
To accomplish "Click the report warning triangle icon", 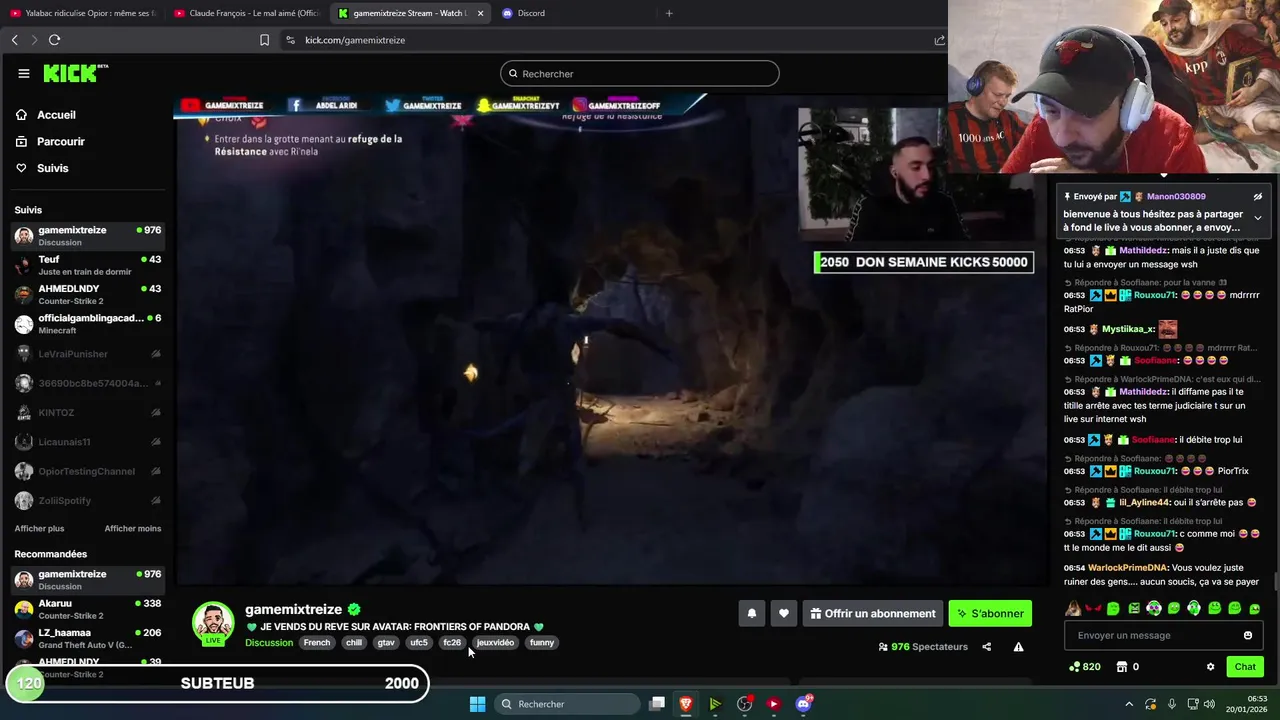I will [1018, 647].
